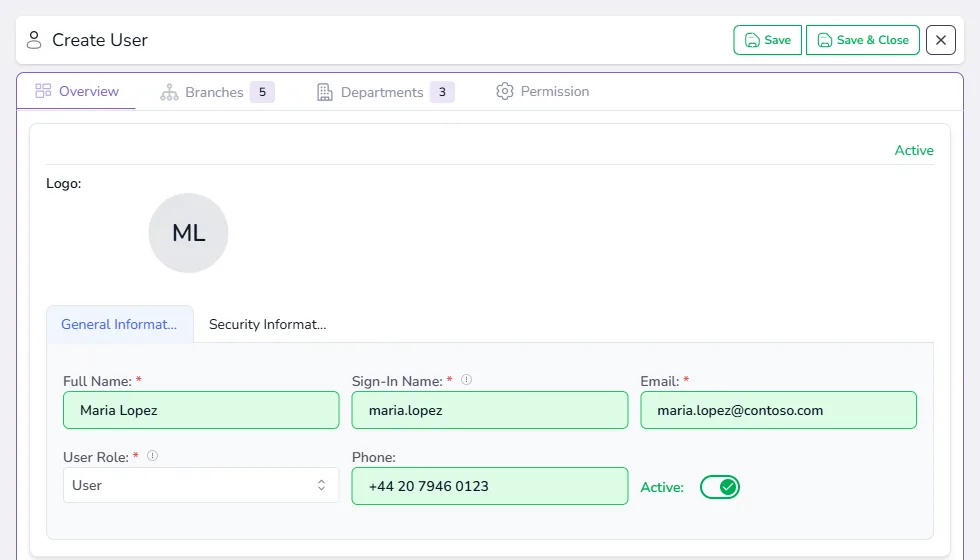Open the User Role dropdown
980x560 pixels.
[x=201, y=485]
